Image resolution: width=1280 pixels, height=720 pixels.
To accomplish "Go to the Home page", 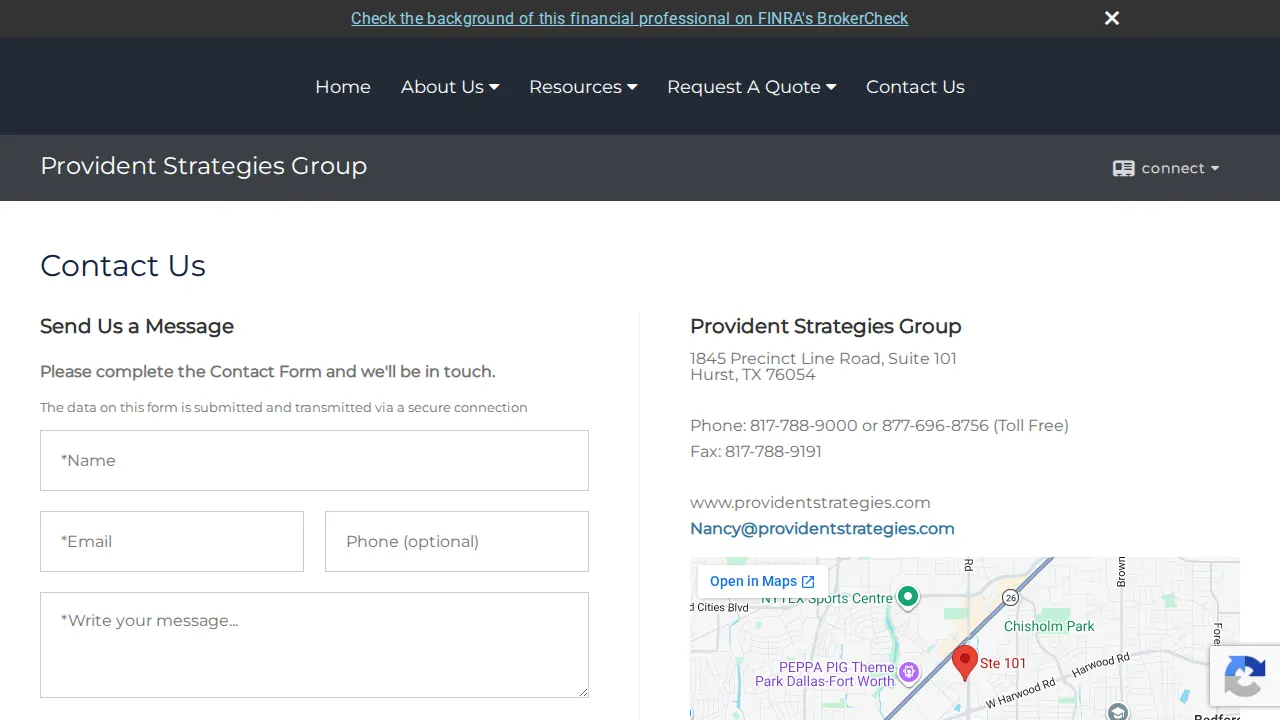I will [x=343, y=87].
